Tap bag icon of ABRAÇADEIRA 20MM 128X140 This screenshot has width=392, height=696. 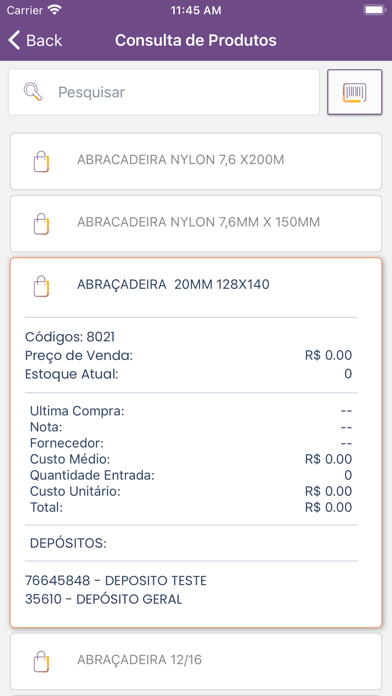(x=41, y=286)
